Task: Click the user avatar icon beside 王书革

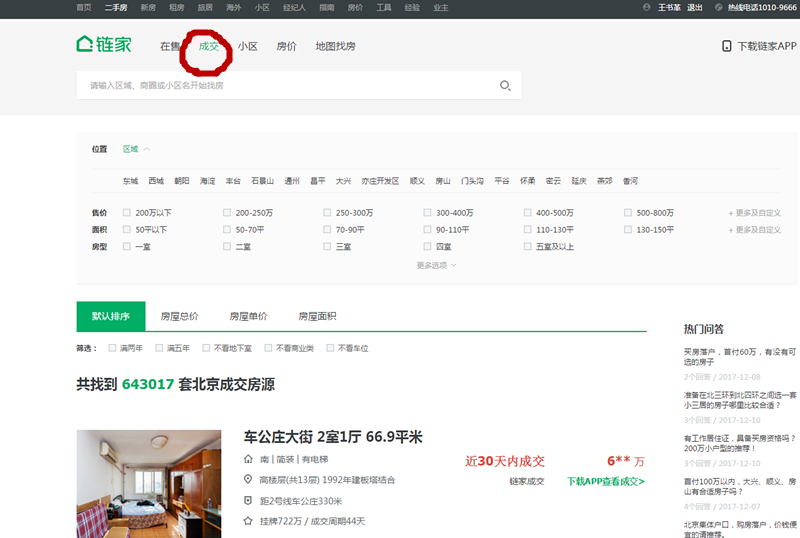Action: pos(646,8)
